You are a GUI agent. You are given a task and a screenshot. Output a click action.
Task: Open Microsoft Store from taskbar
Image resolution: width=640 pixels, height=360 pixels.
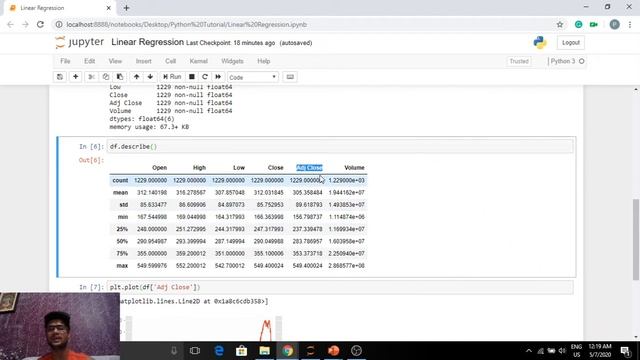click(x=242, y=351)
